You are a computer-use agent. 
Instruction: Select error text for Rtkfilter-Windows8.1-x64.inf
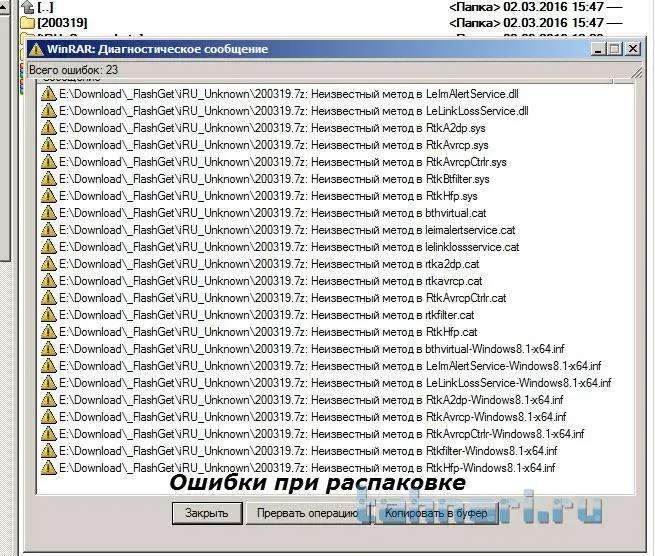[308, 451]
